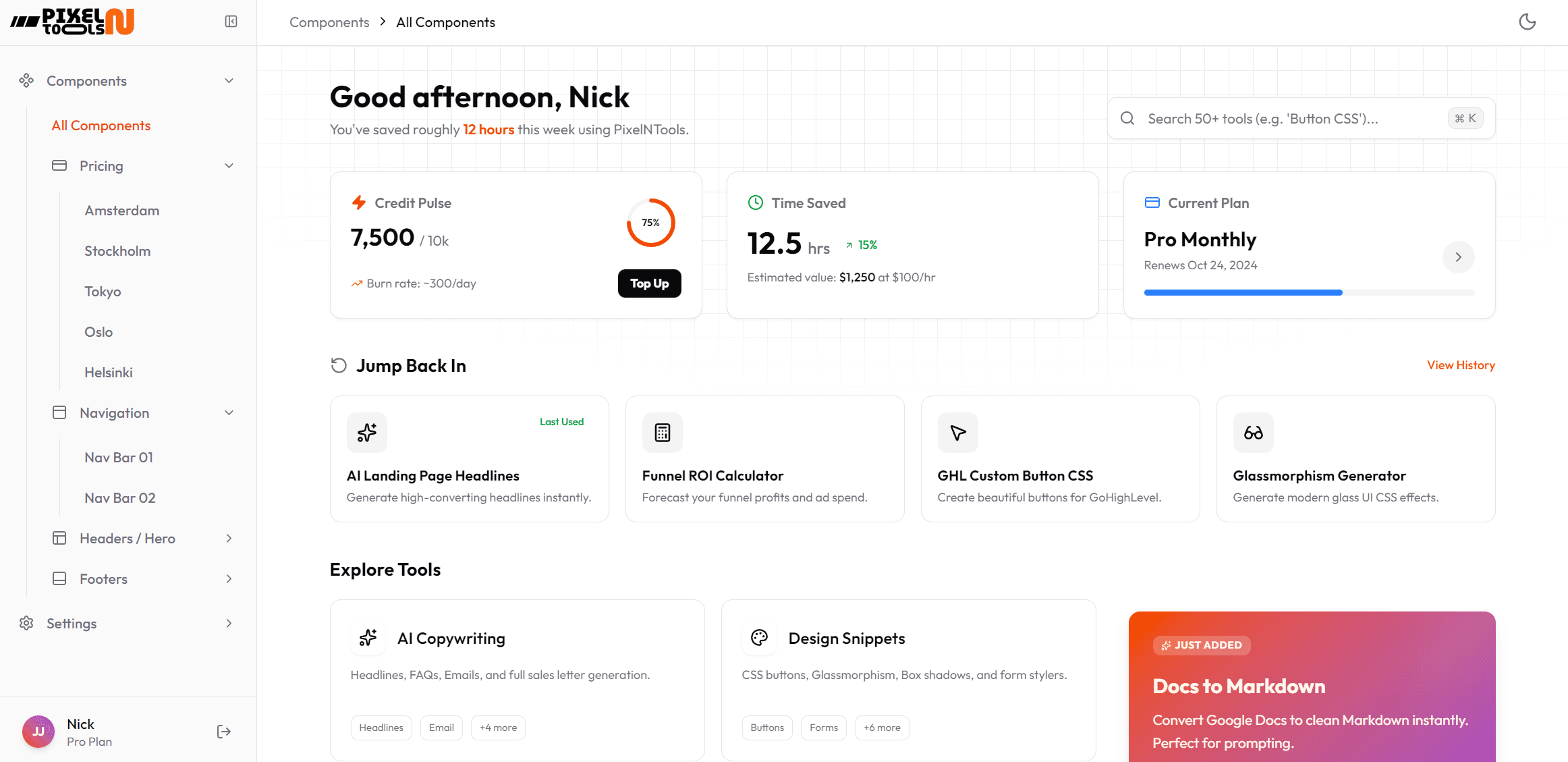Open the Funnel ROI Calculator icon
The image size is (1568, 762).
click(x=662, y=433)
